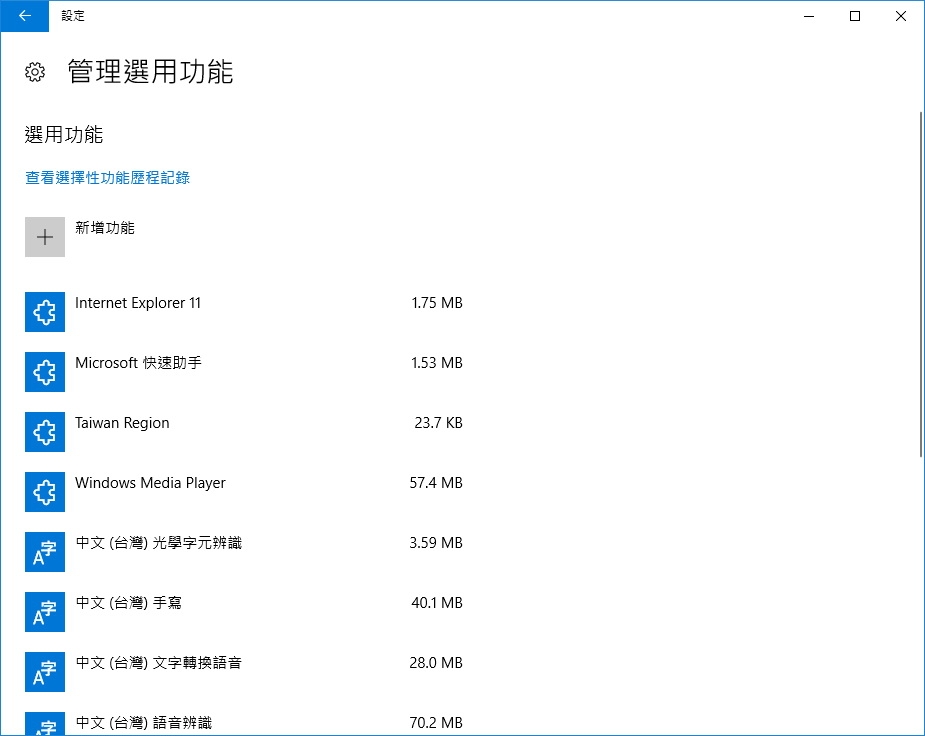Image resolution: width=925 pixels, height=736 pixels.
Task: Click the Taiwan Region puzzle icon
Action: [x=45, y=432]
